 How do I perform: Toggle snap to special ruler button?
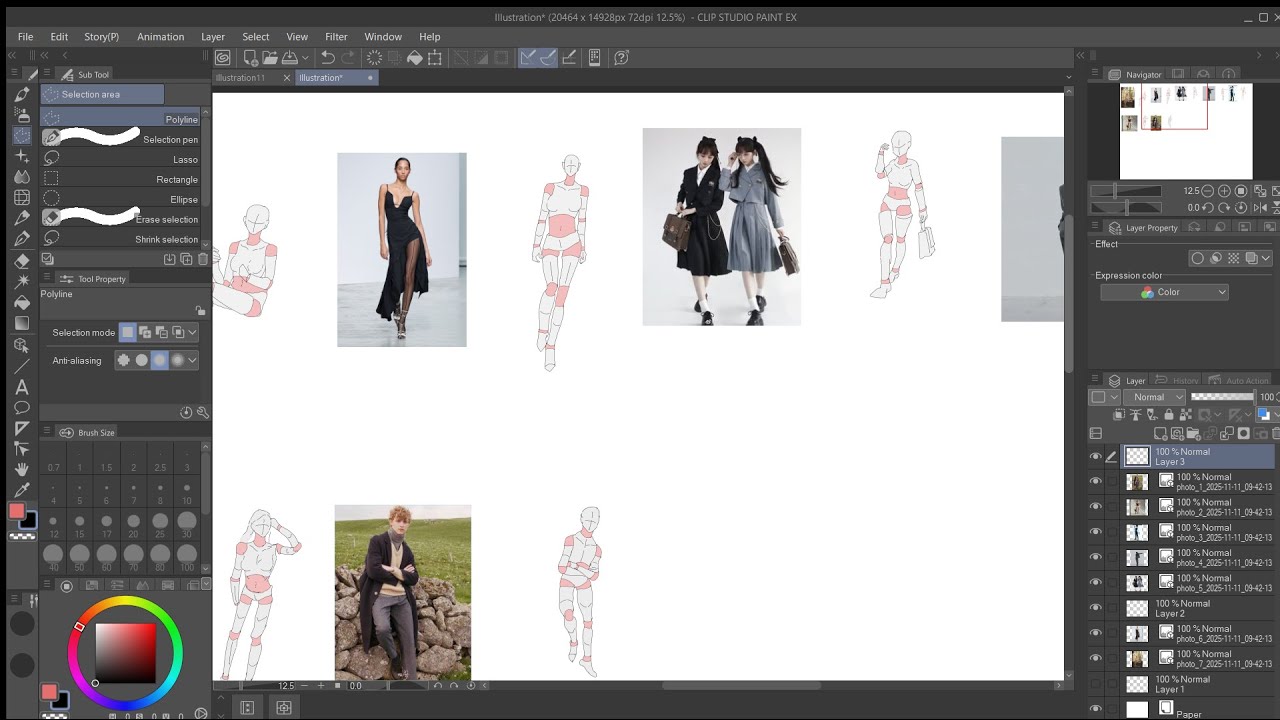point(548,58)
